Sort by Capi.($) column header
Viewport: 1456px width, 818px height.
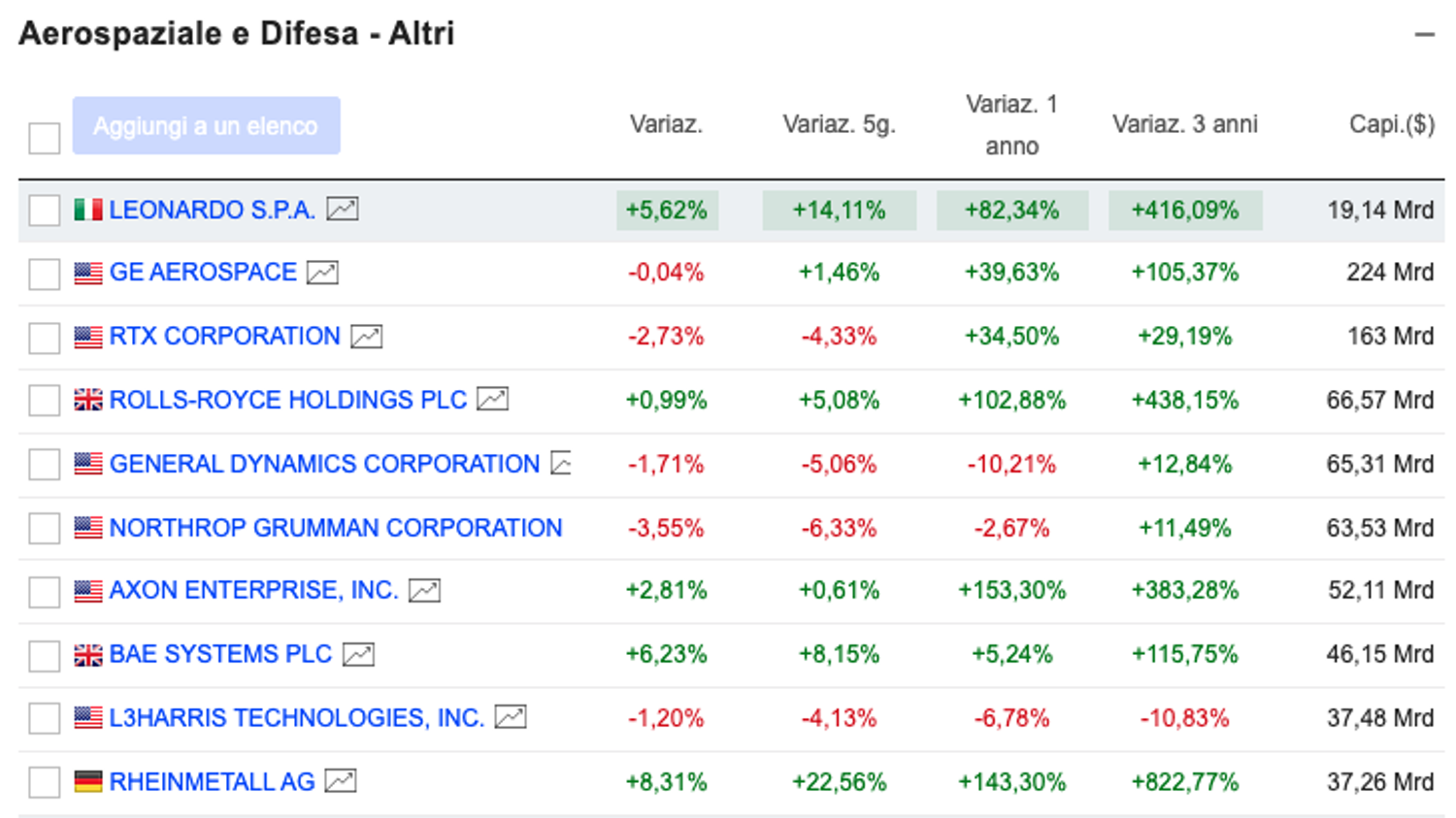(x=1392, y=124)
